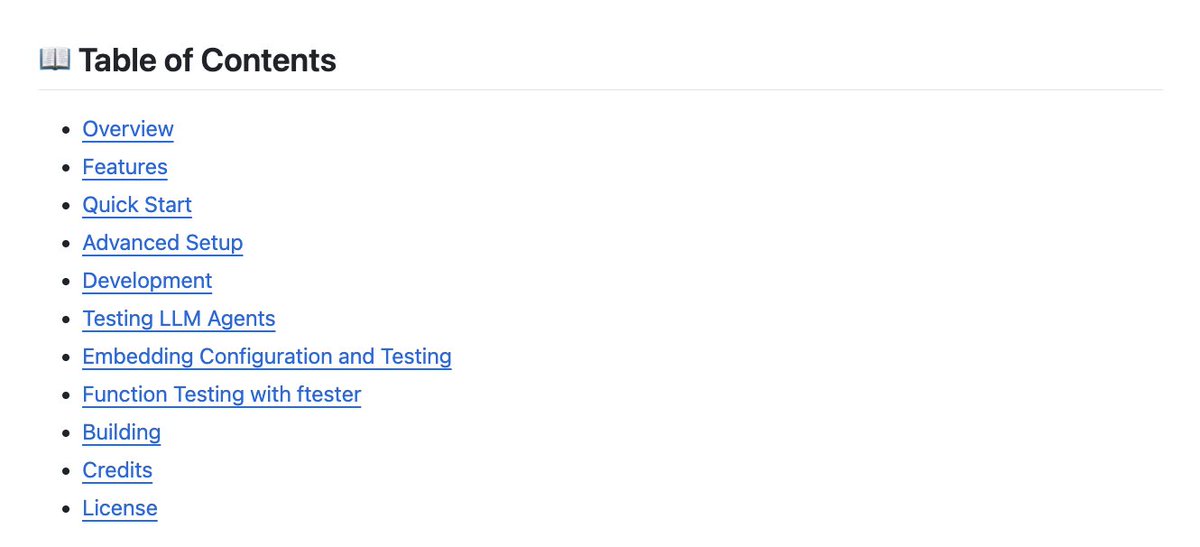Click the bullet before Development

66,282
